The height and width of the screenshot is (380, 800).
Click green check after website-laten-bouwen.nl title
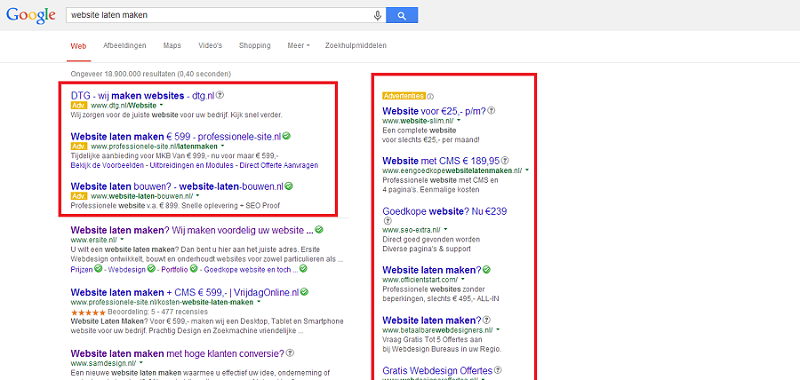[289, 186]
